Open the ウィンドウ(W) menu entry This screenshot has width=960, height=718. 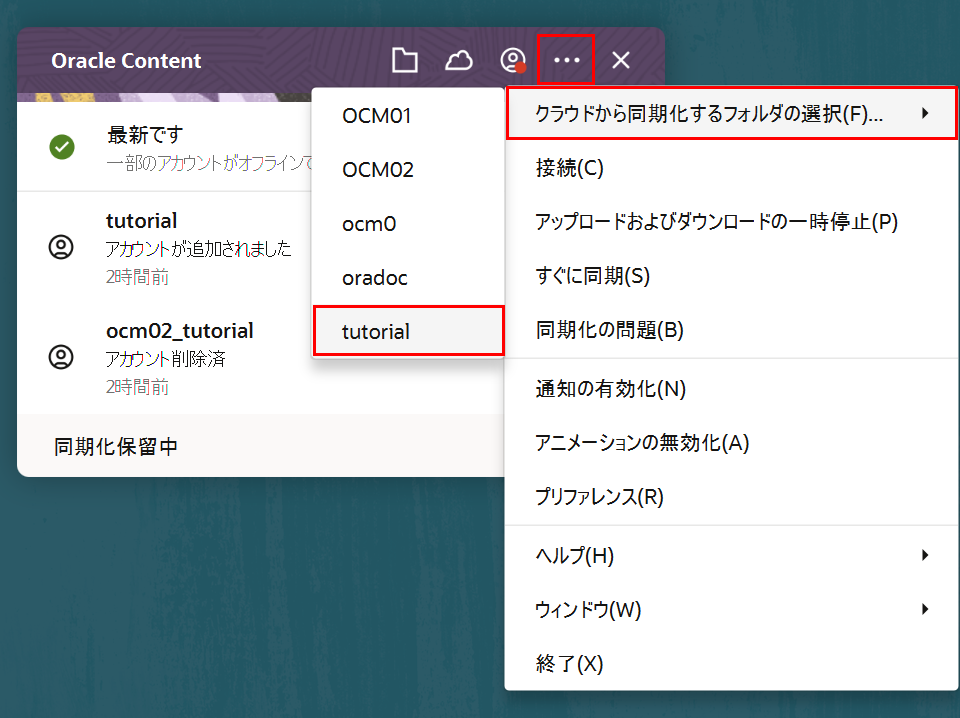732,609
